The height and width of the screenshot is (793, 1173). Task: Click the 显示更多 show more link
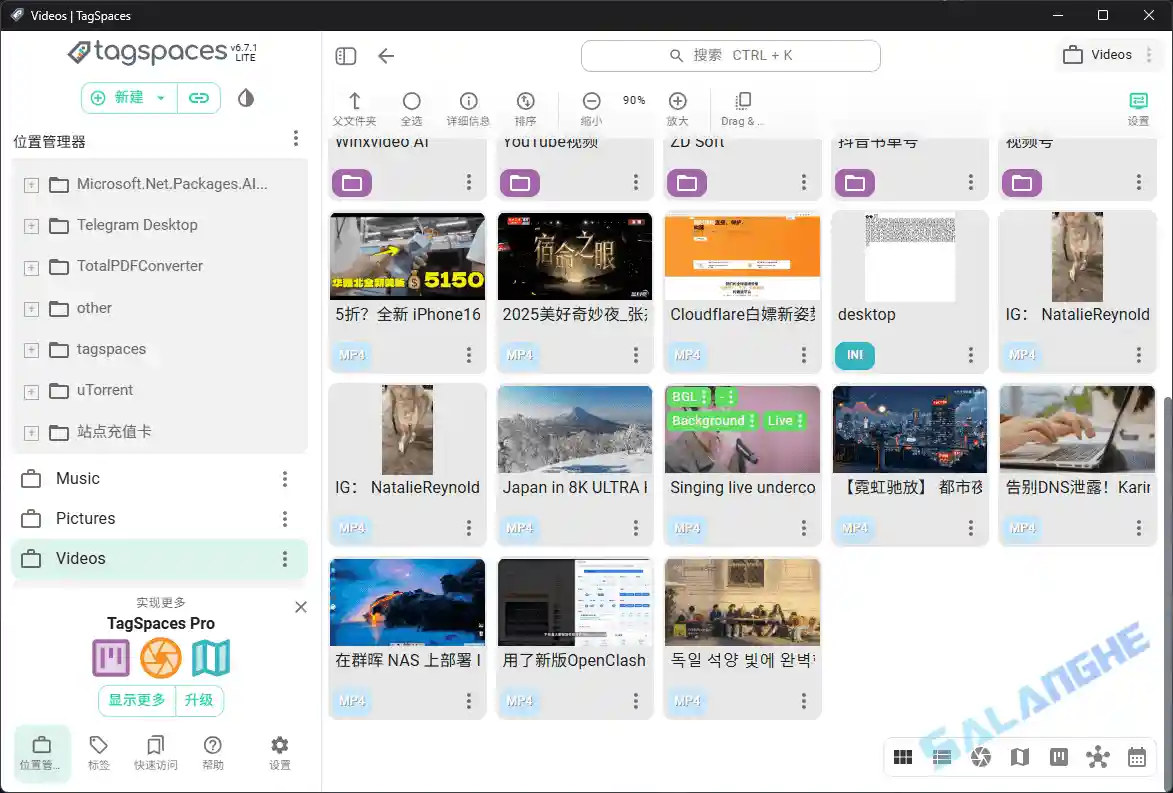click(x=136, y=701)
